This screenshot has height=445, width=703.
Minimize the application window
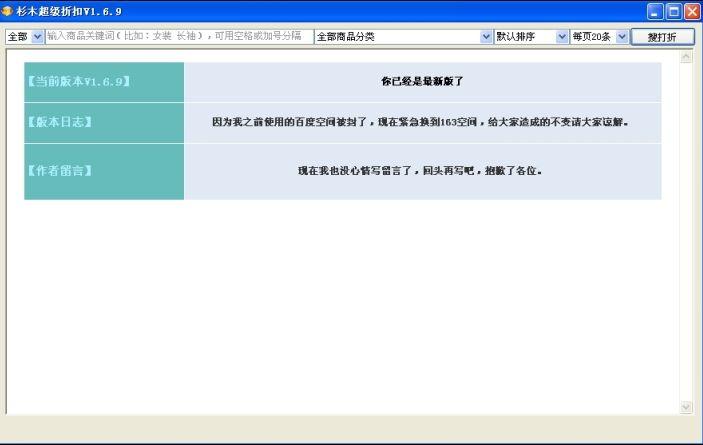coord(655,12)
